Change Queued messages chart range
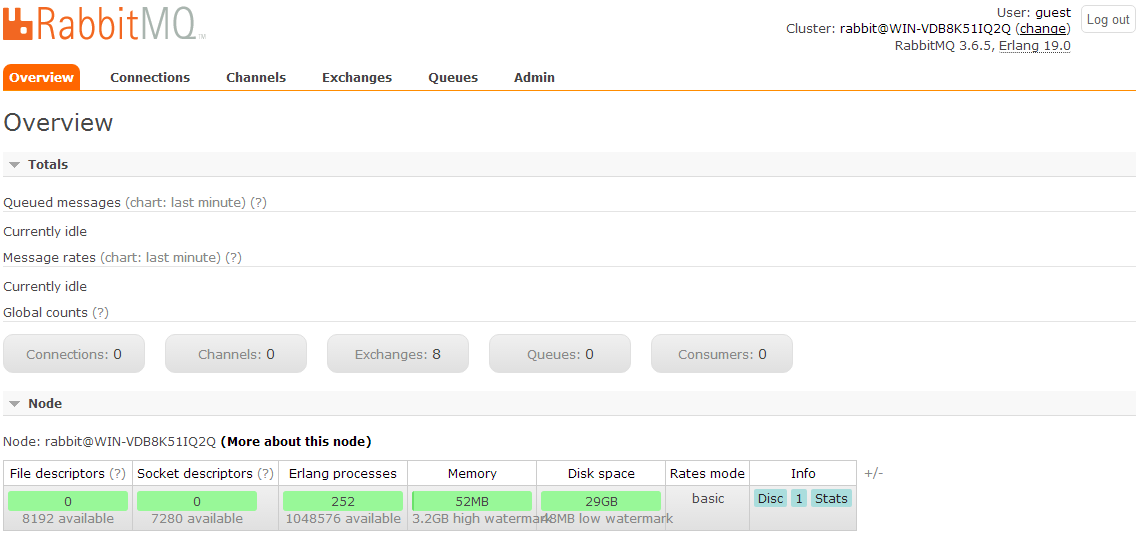The width and height of the screenshot is (1138, 534). (x=186, y=202)
